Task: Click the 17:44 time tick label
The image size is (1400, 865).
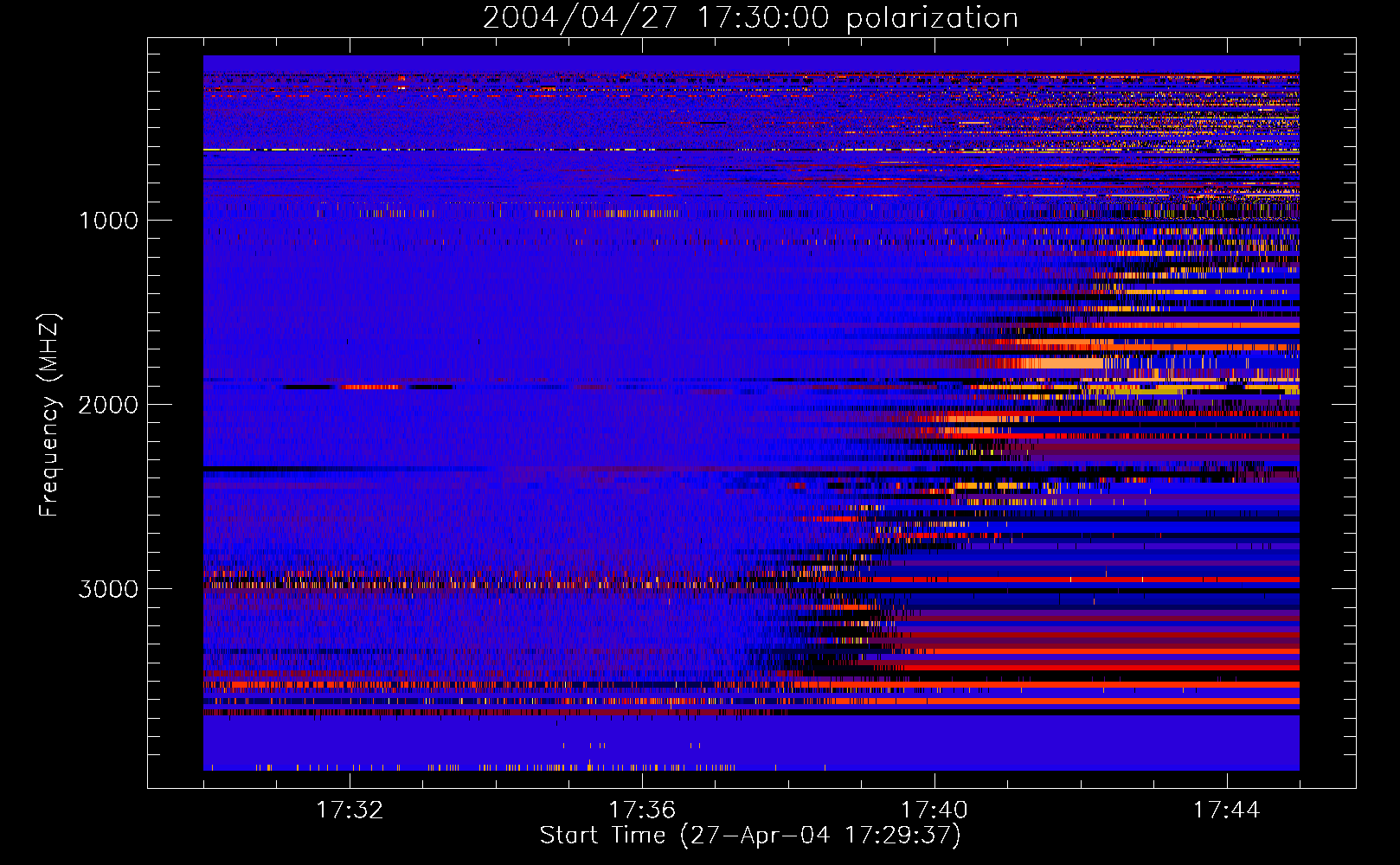Action: coord(1226,811)
